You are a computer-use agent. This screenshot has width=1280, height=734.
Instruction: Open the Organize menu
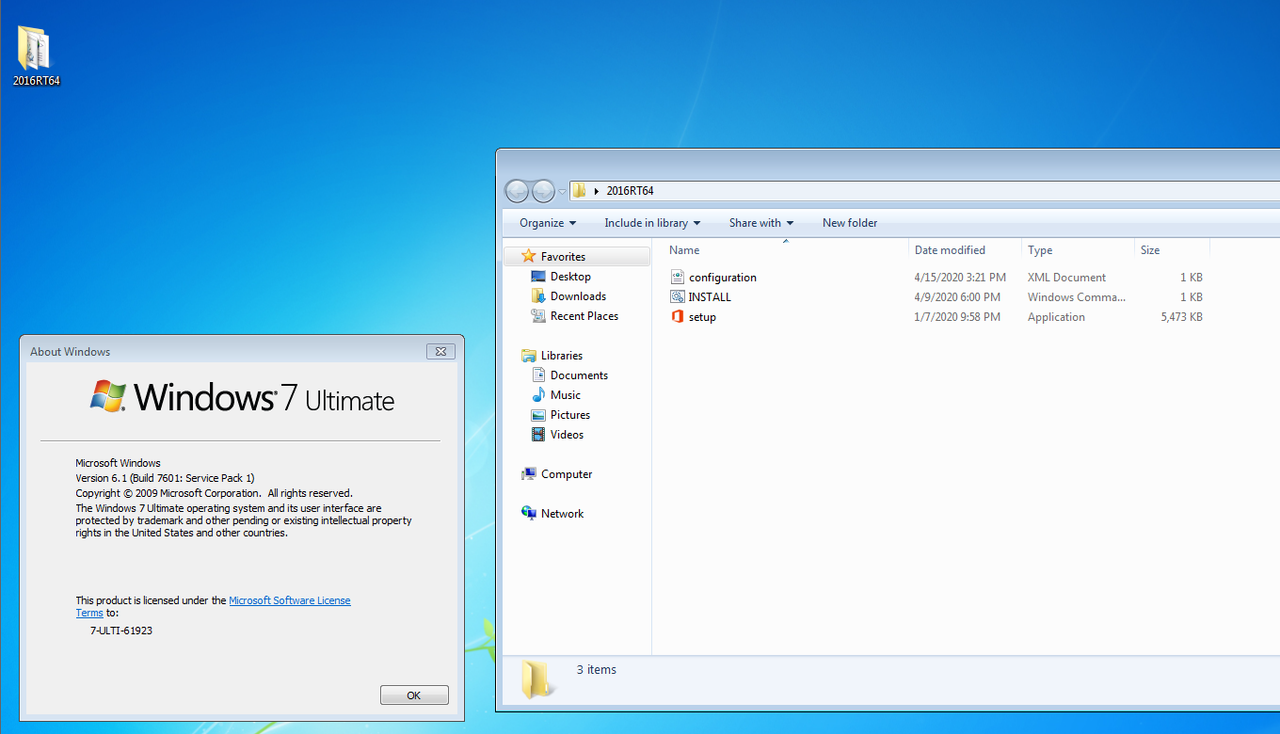point(548,223)
